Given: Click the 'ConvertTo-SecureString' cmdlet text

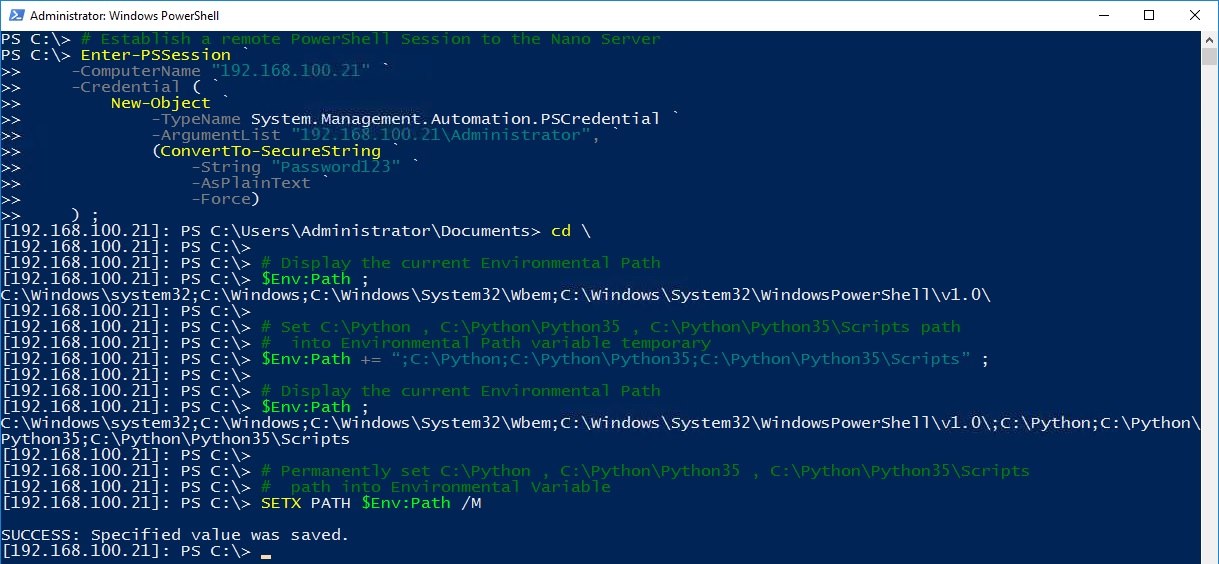Looking at the screenshot, I should (x=270, y=151).
